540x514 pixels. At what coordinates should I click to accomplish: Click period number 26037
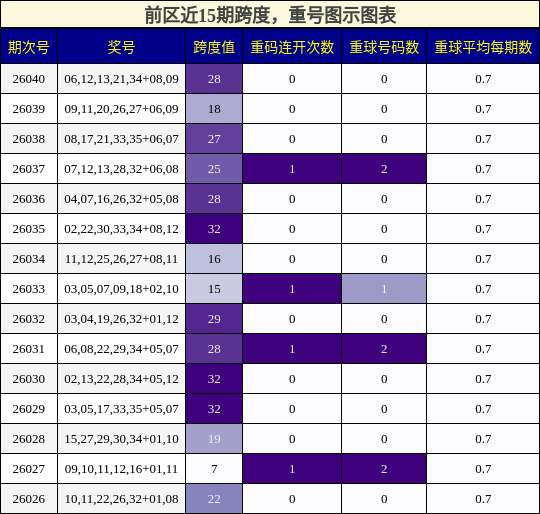[x=29, y=169]
